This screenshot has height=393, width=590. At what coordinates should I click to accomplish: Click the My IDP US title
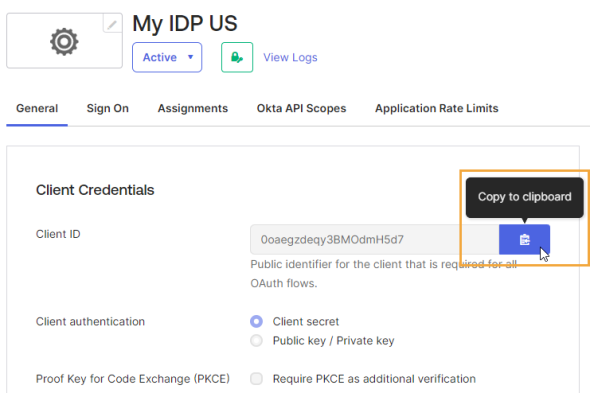click(x=185, y=23)
